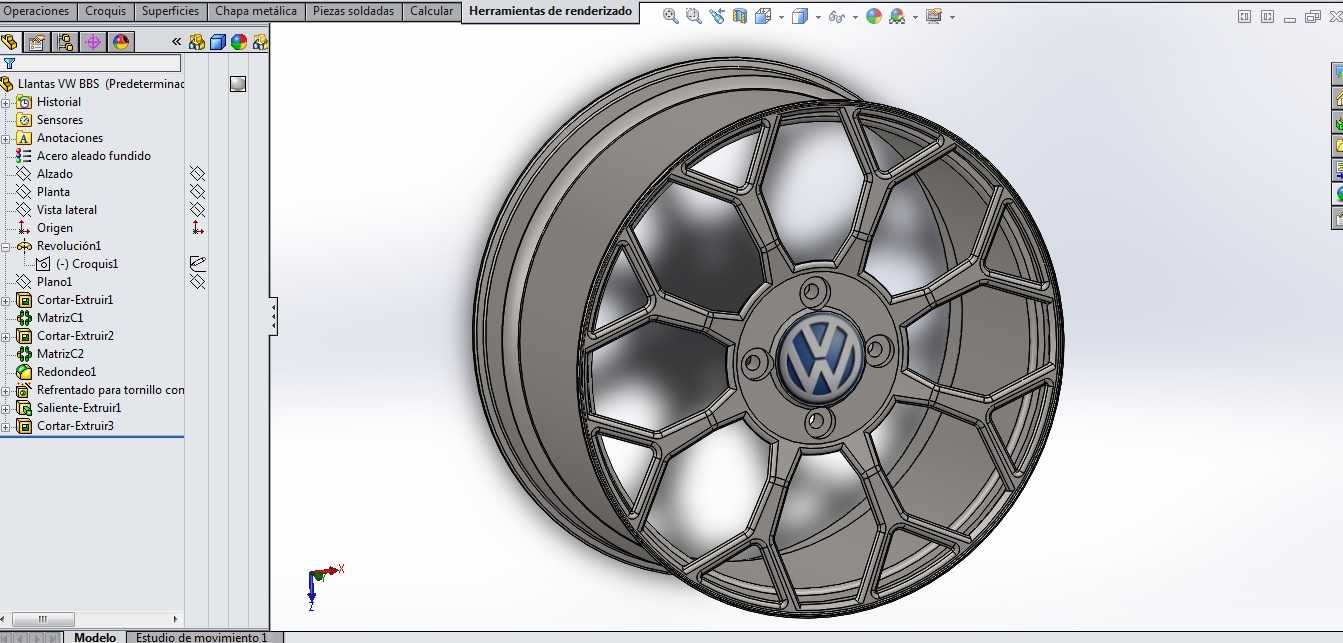1343x643 pixels.
Task: Open the Hide/Show Items dropdown arrow
Action: coord(855,18)
